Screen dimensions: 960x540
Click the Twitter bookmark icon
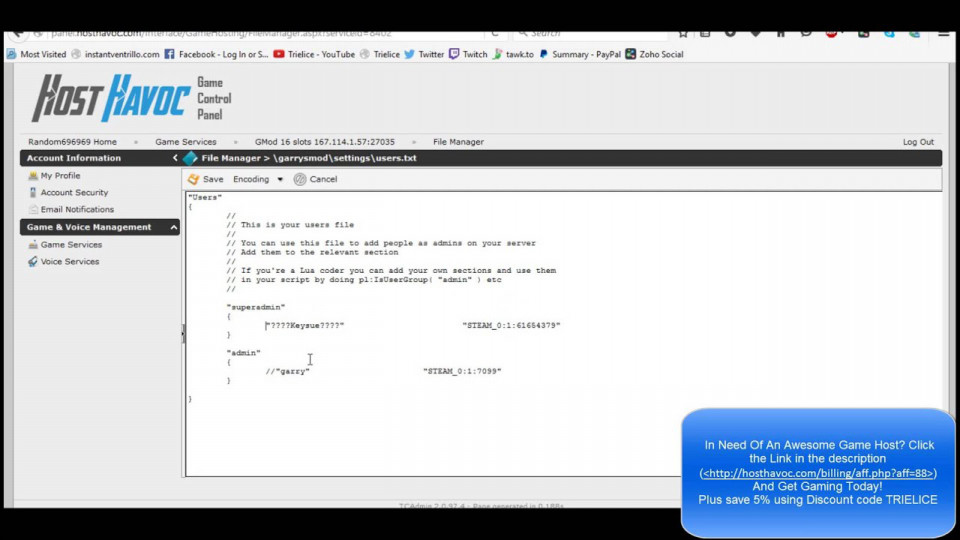(x=410, y=54)
